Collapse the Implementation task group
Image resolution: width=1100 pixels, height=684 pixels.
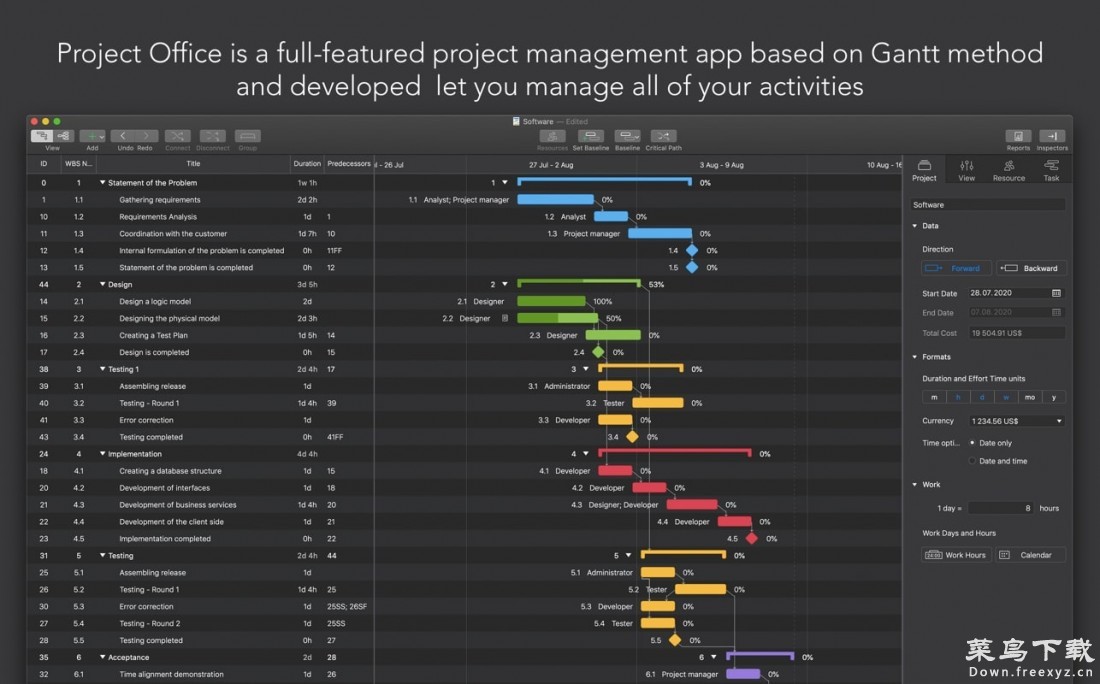pos(102,454)
